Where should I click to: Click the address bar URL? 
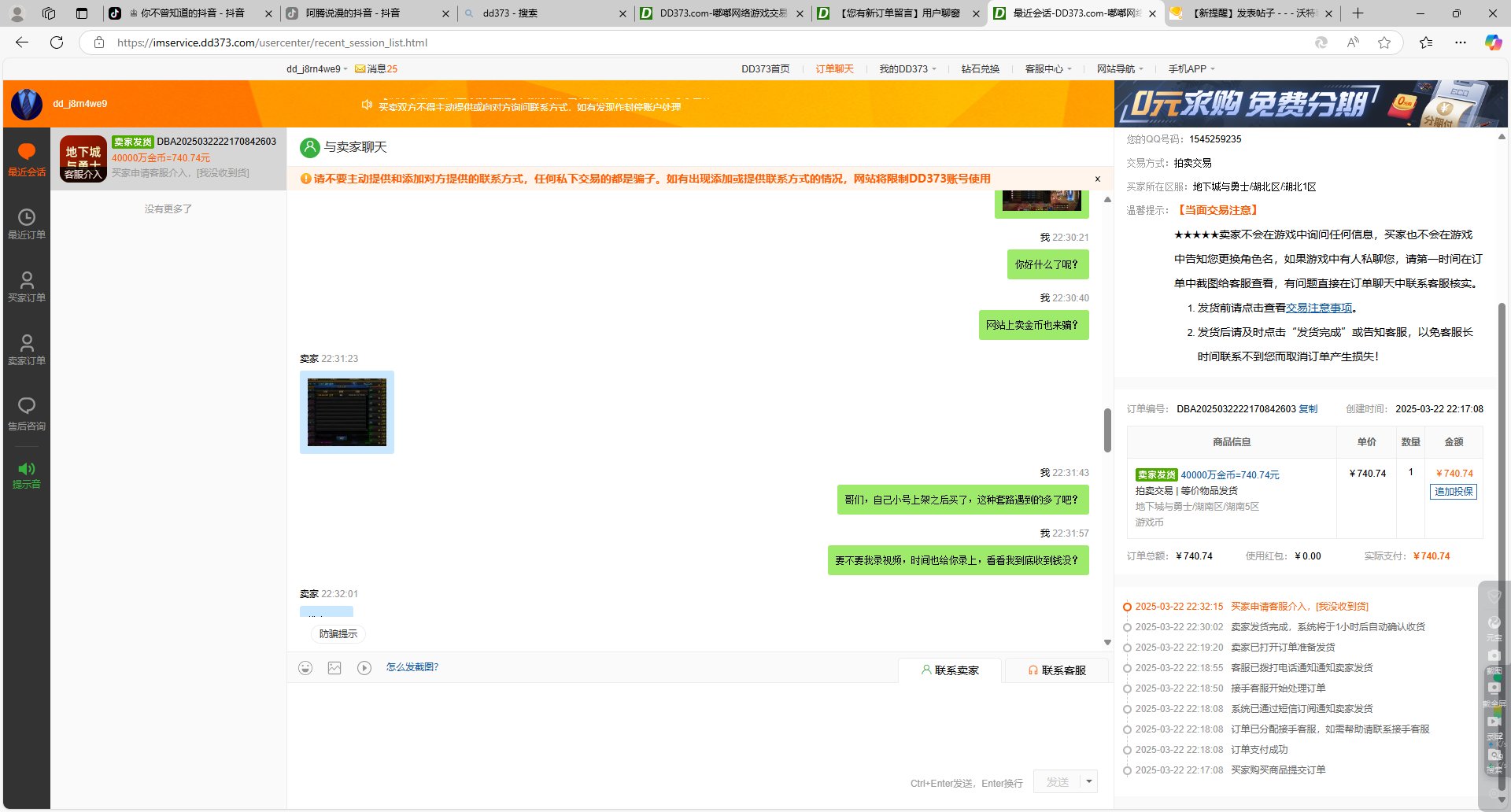pos(272,42)
